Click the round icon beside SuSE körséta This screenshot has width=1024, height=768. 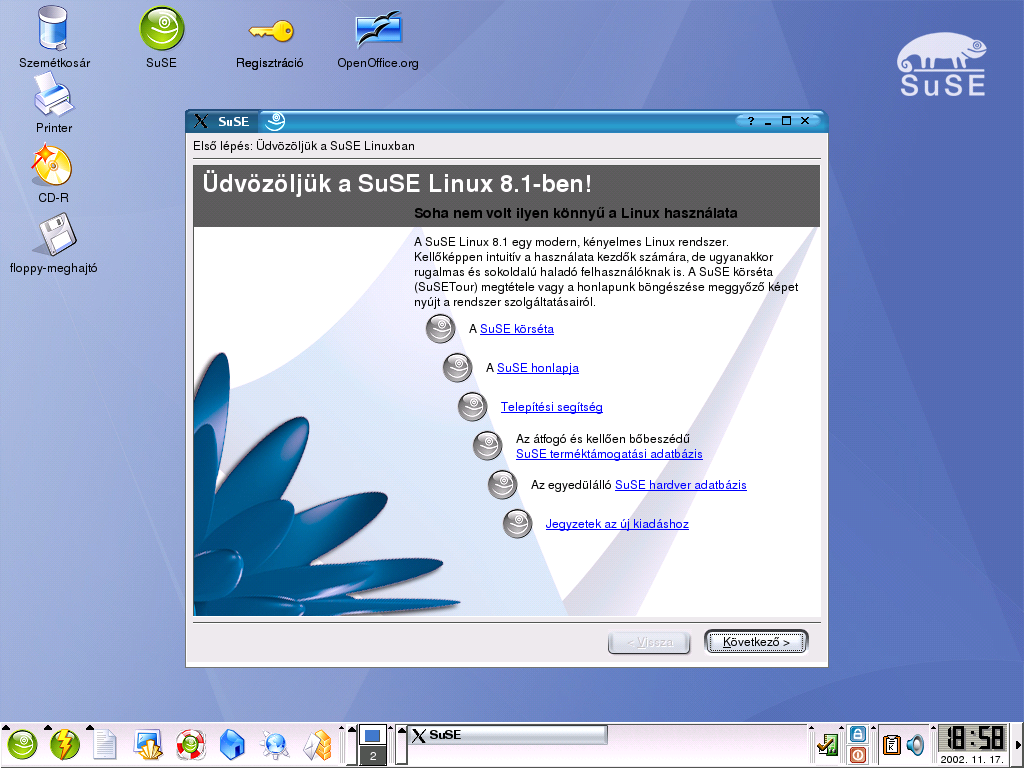pyautogui.click(x=441, y=328)
